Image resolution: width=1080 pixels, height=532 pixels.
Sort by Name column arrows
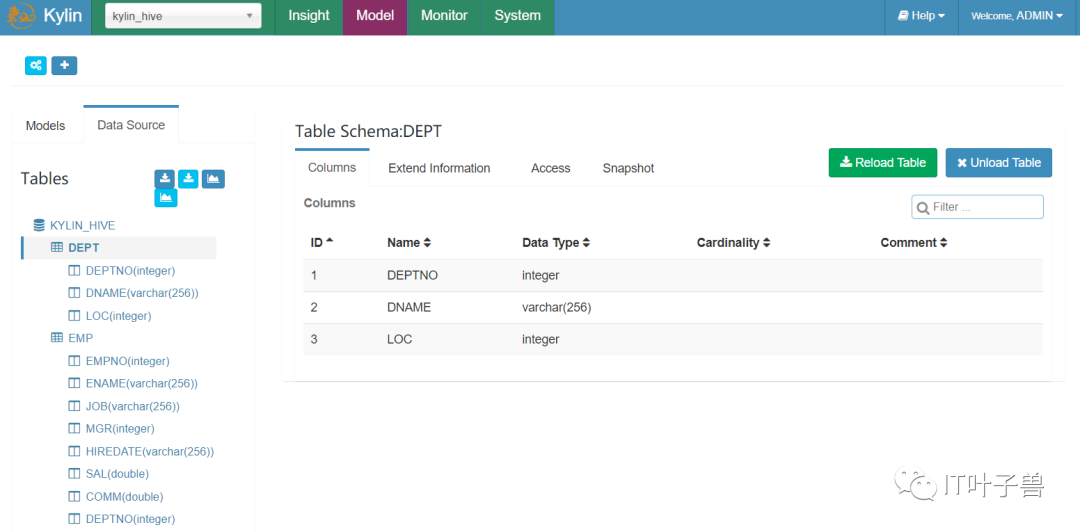click(x=427, y=243)
